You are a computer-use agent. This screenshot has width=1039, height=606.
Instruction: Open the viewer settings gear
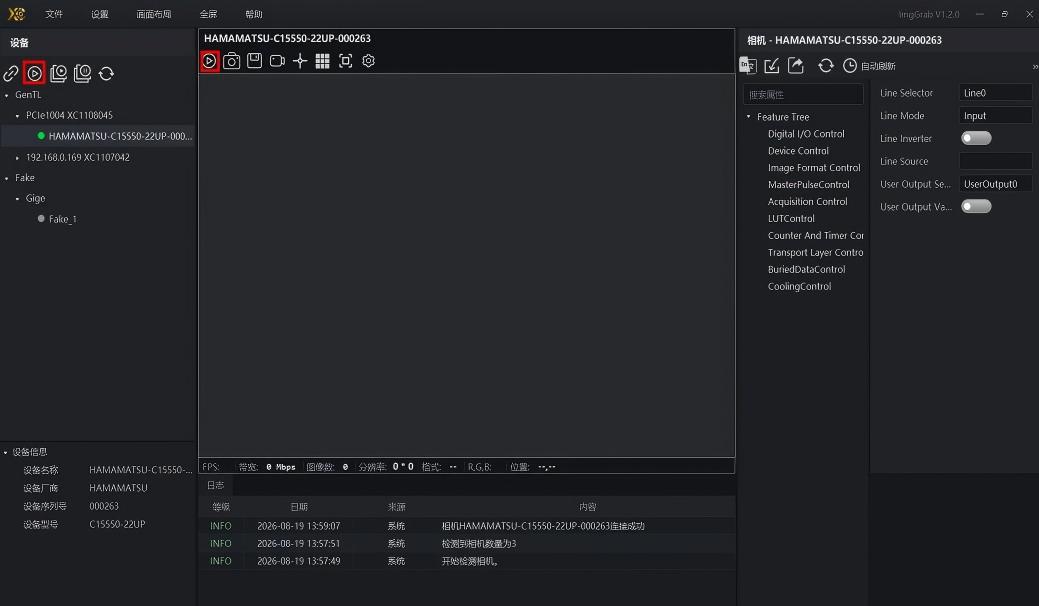[368, 61]
